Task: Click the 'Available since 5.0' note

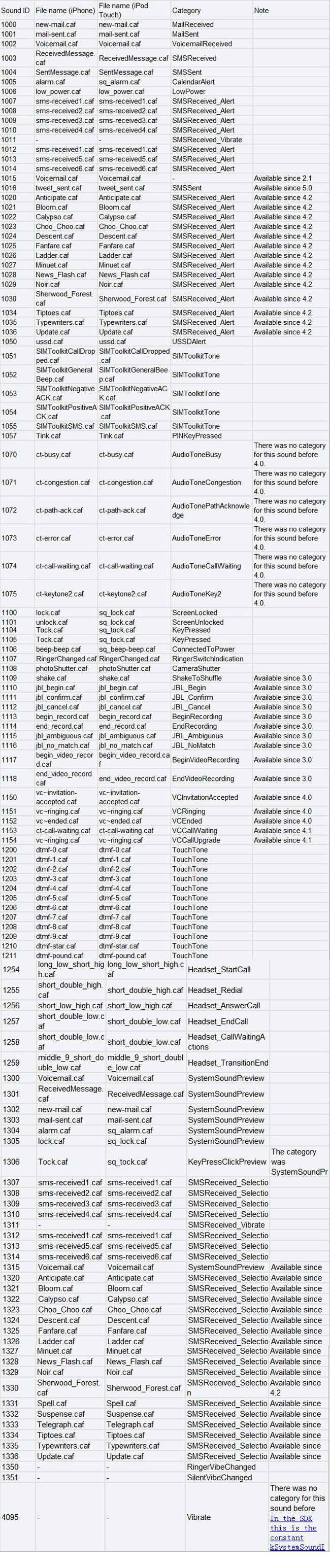Action: click(x=282, y=188)
